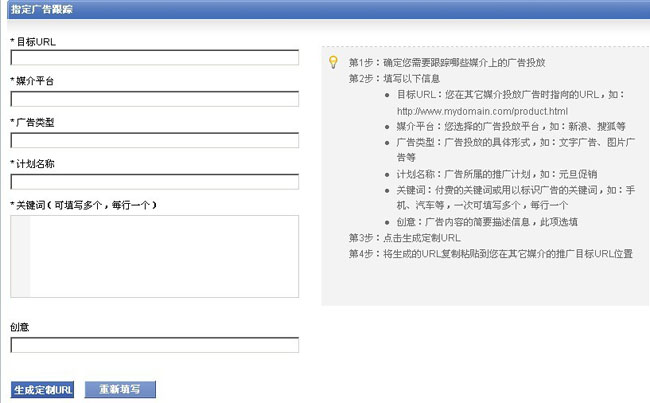Click the example http://www.mydomain.com/product.html text

(482, 111)
